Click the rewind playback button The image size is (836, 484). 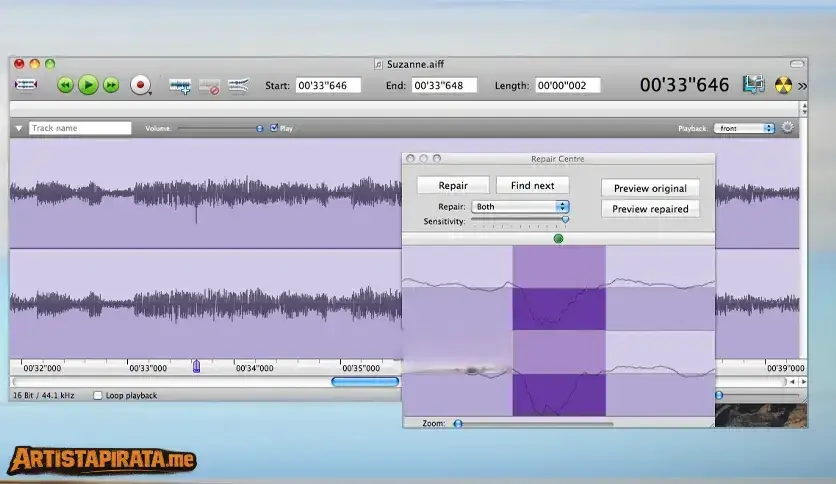tap(65, 85)
